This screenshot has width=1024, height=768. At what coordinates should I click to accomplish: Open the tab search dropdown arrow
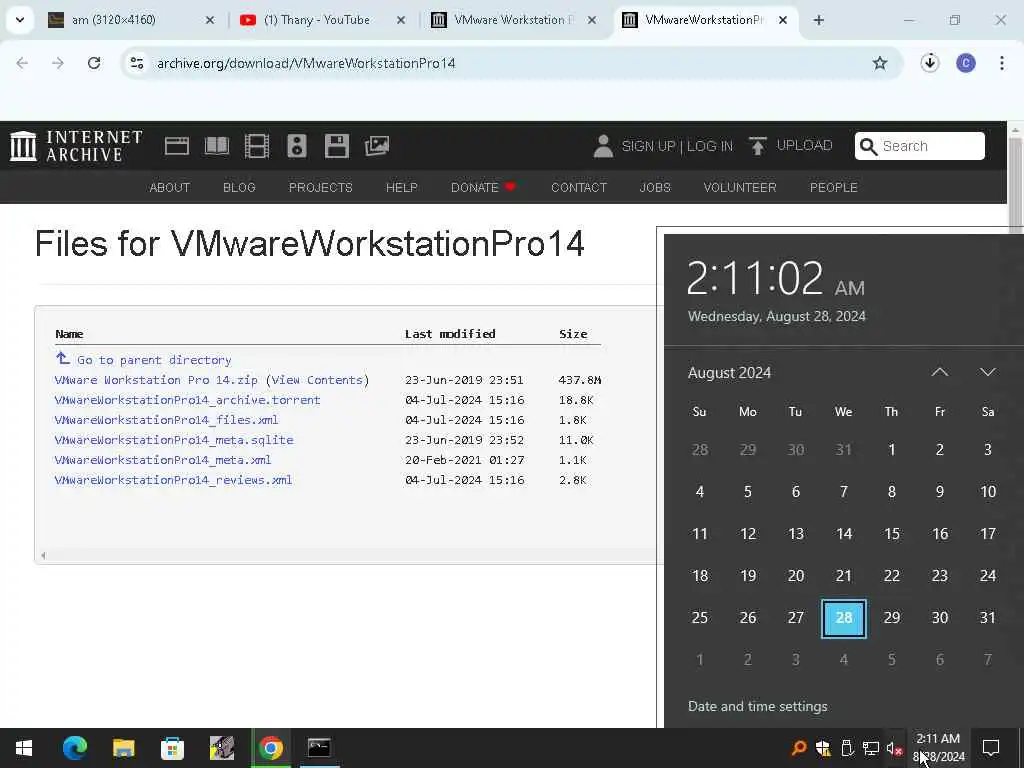pyautogui.click(x=20, y=20)
